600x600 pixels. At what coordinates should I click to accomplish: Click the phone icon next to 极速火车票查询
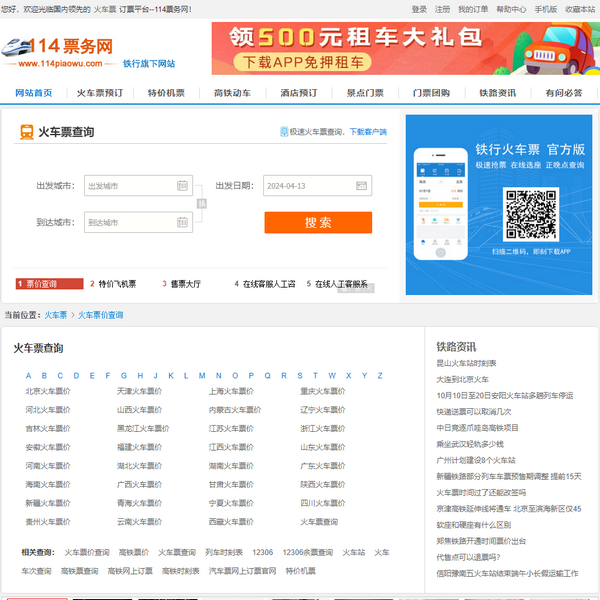(284, 132)
